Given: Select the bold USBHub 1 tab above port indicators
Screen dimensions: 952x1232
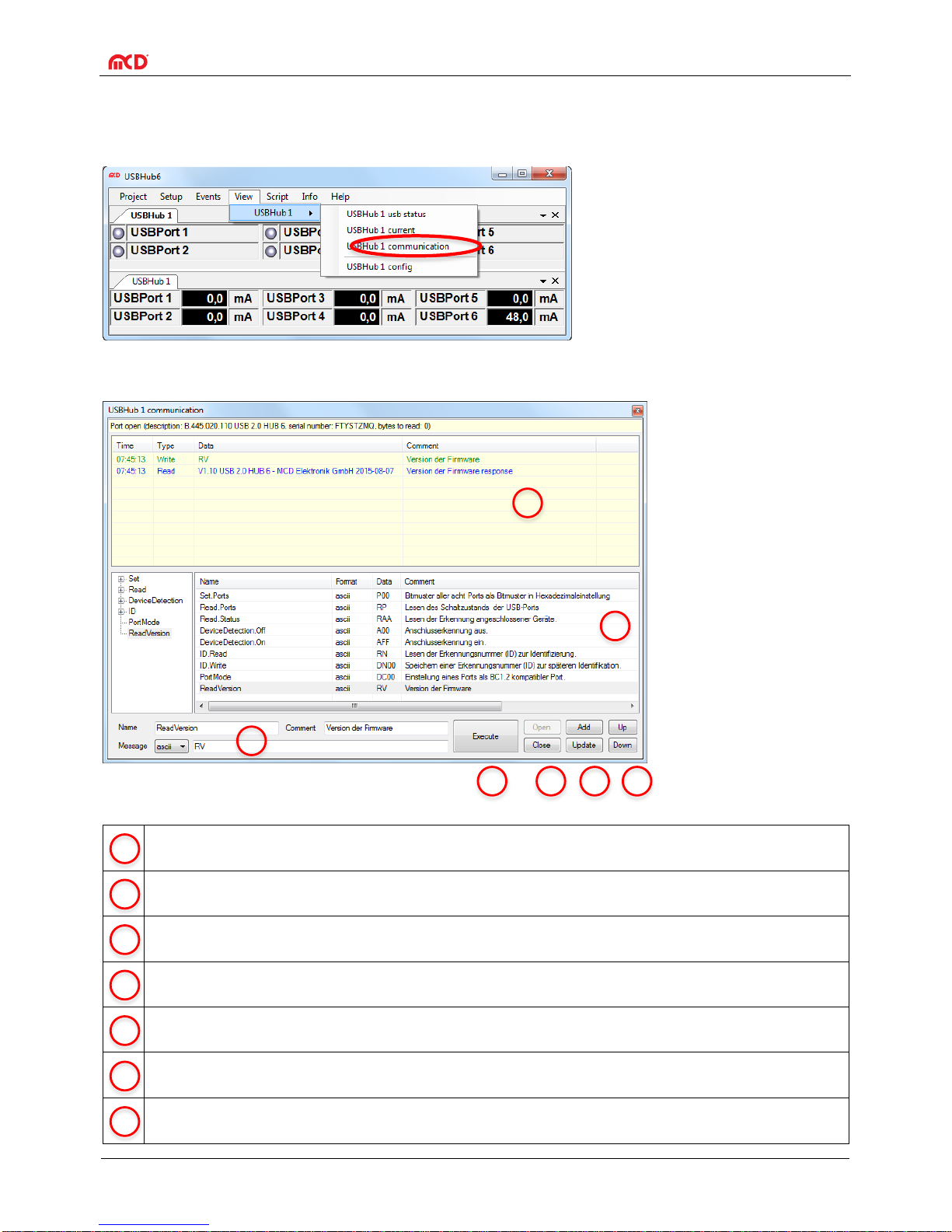Looking at the screenshot, I should point(151,215).
